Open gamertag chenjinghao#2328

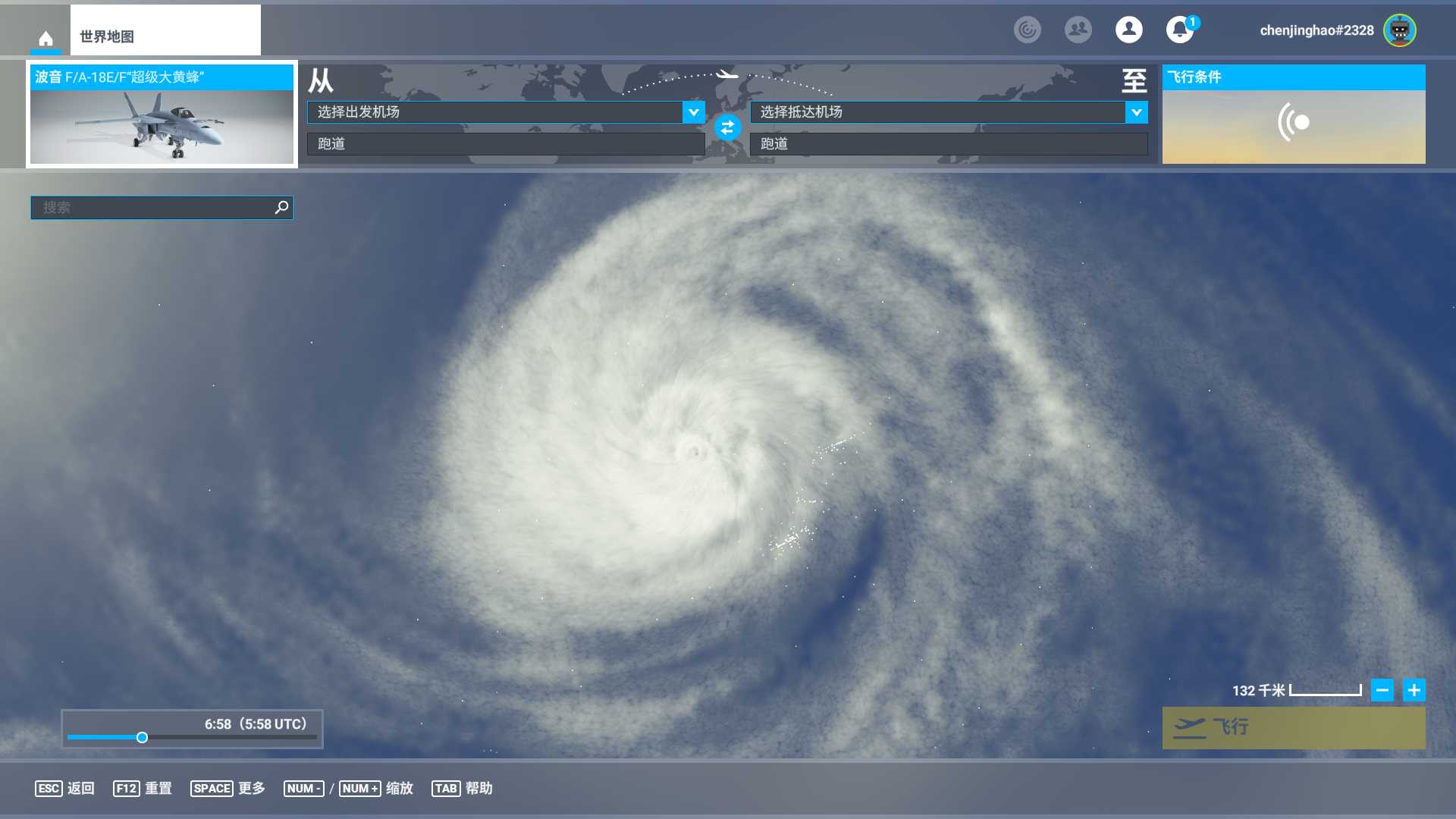[x=1316, y=30]
